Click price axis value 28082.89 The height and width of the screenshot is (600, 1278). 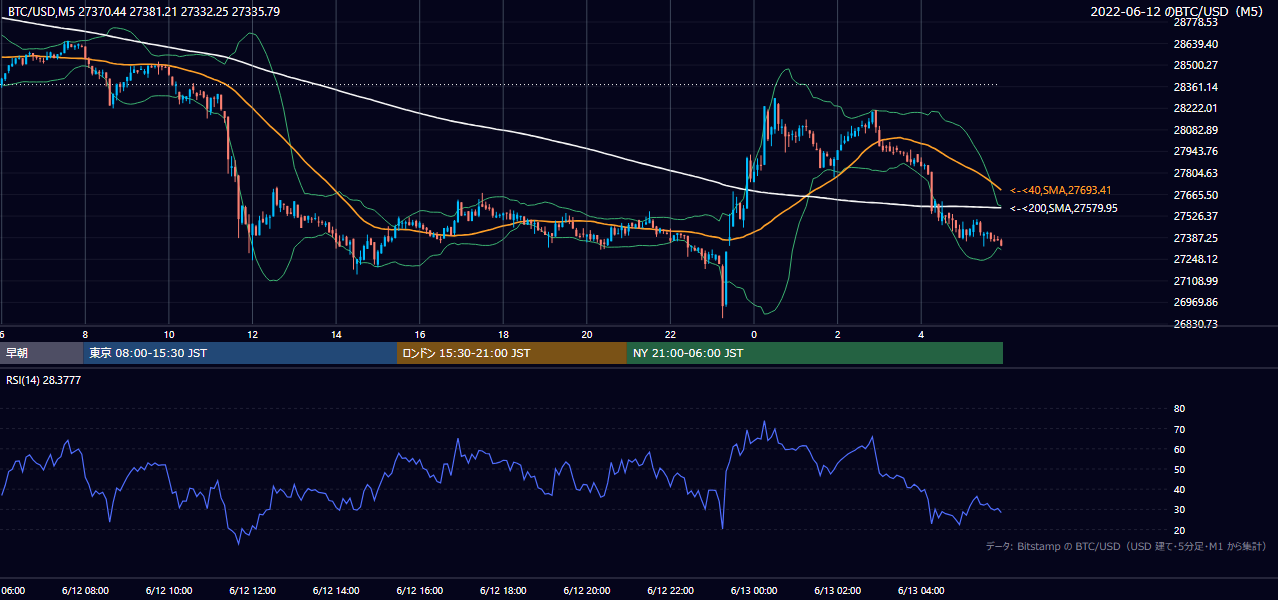(x=1195, y=130)
